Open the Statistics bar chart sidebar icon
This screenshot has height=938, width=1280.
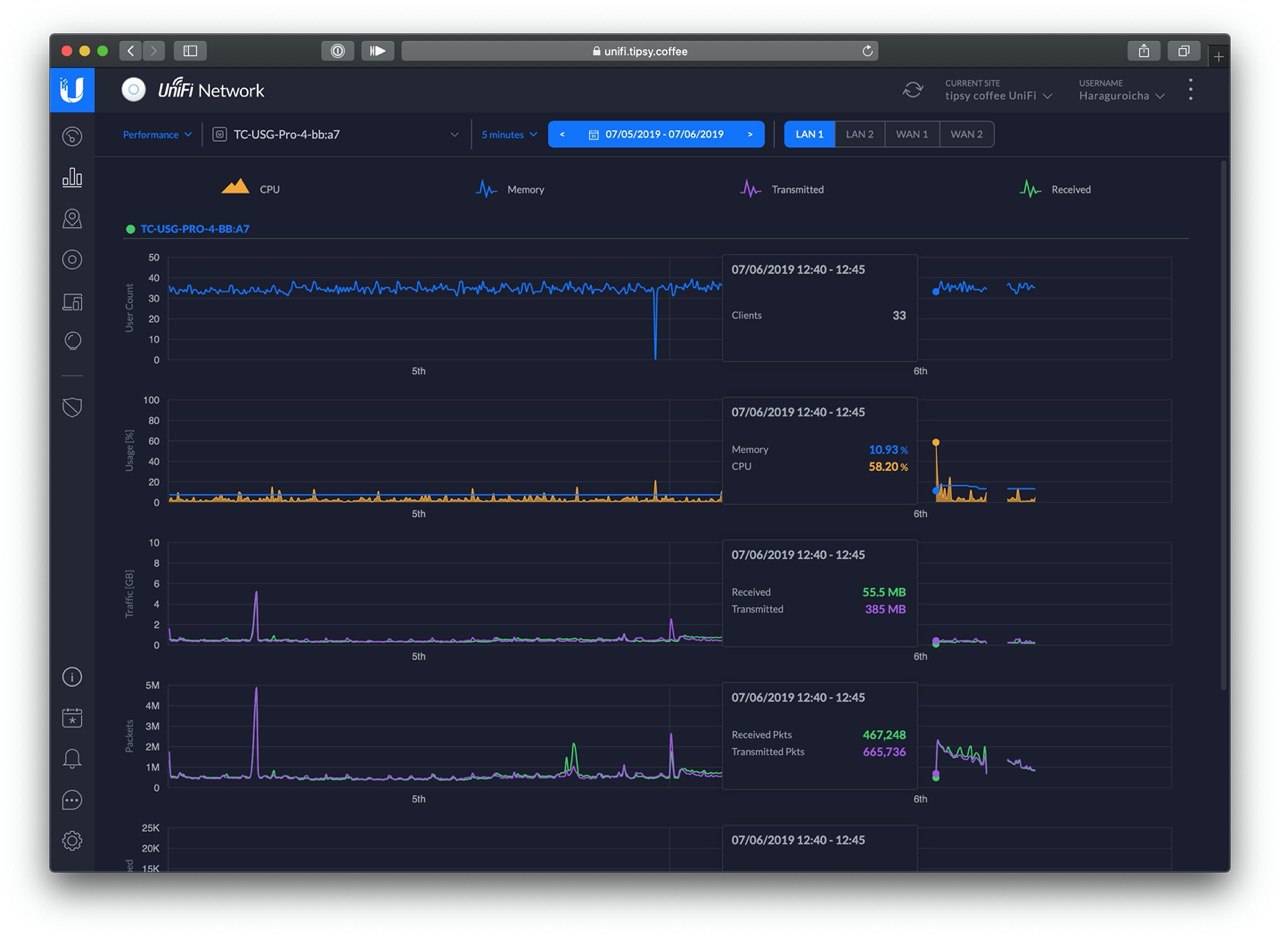tap(72, 177)
